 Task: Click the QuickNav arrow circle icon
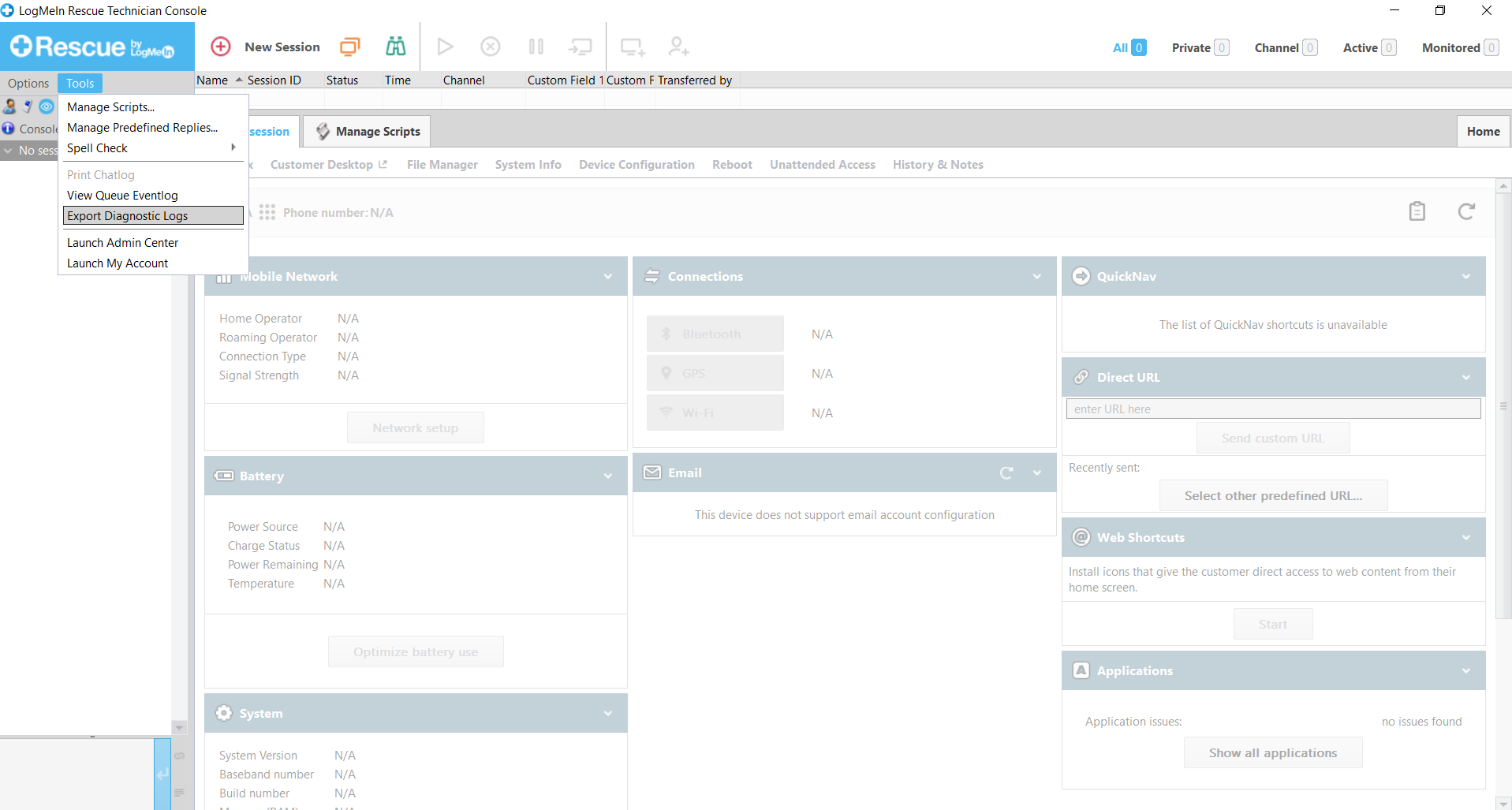point(1081,276)
